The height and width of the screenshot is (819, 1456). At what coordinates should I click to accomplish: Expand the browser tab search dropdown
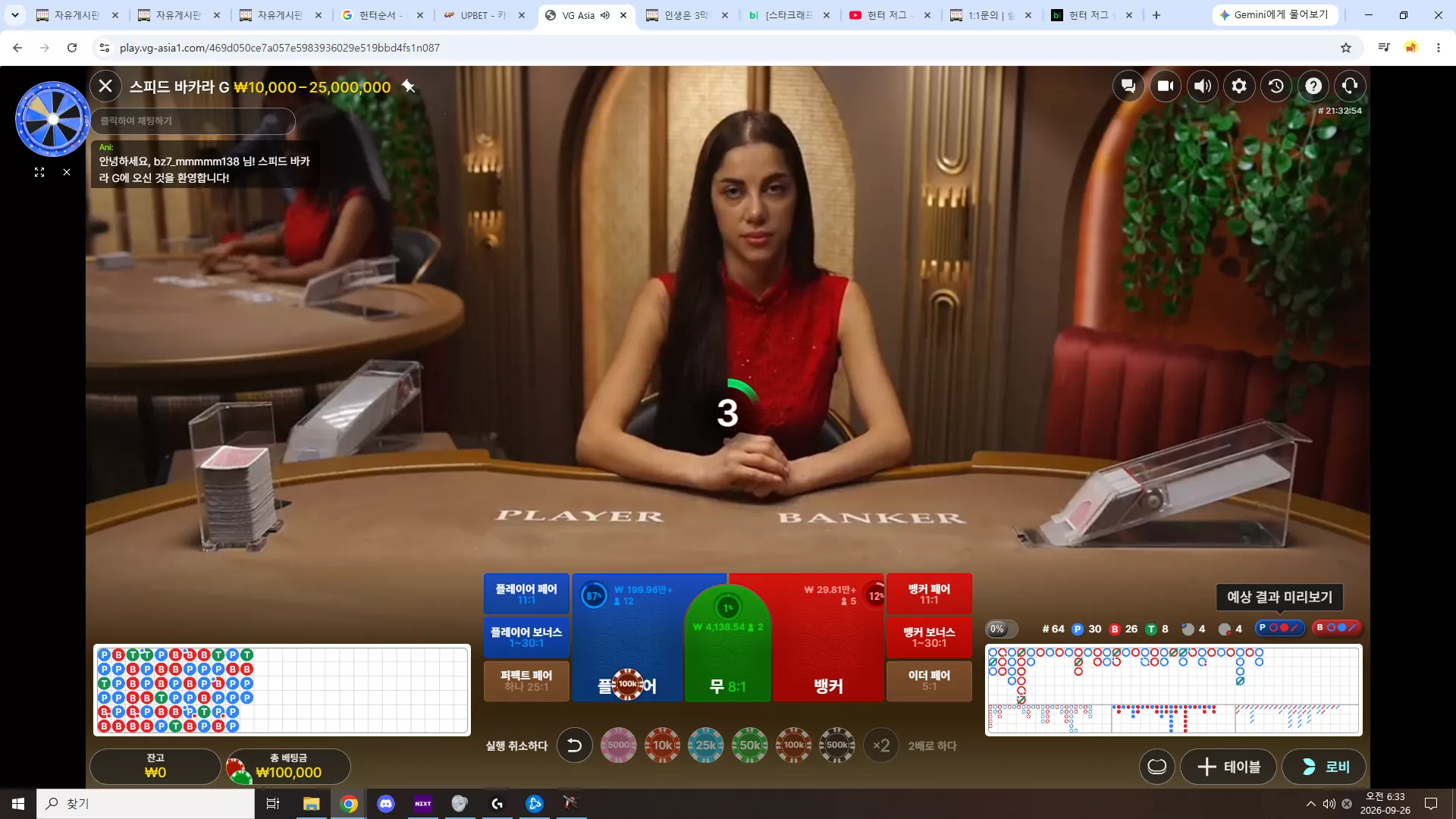tap(14, 15)
